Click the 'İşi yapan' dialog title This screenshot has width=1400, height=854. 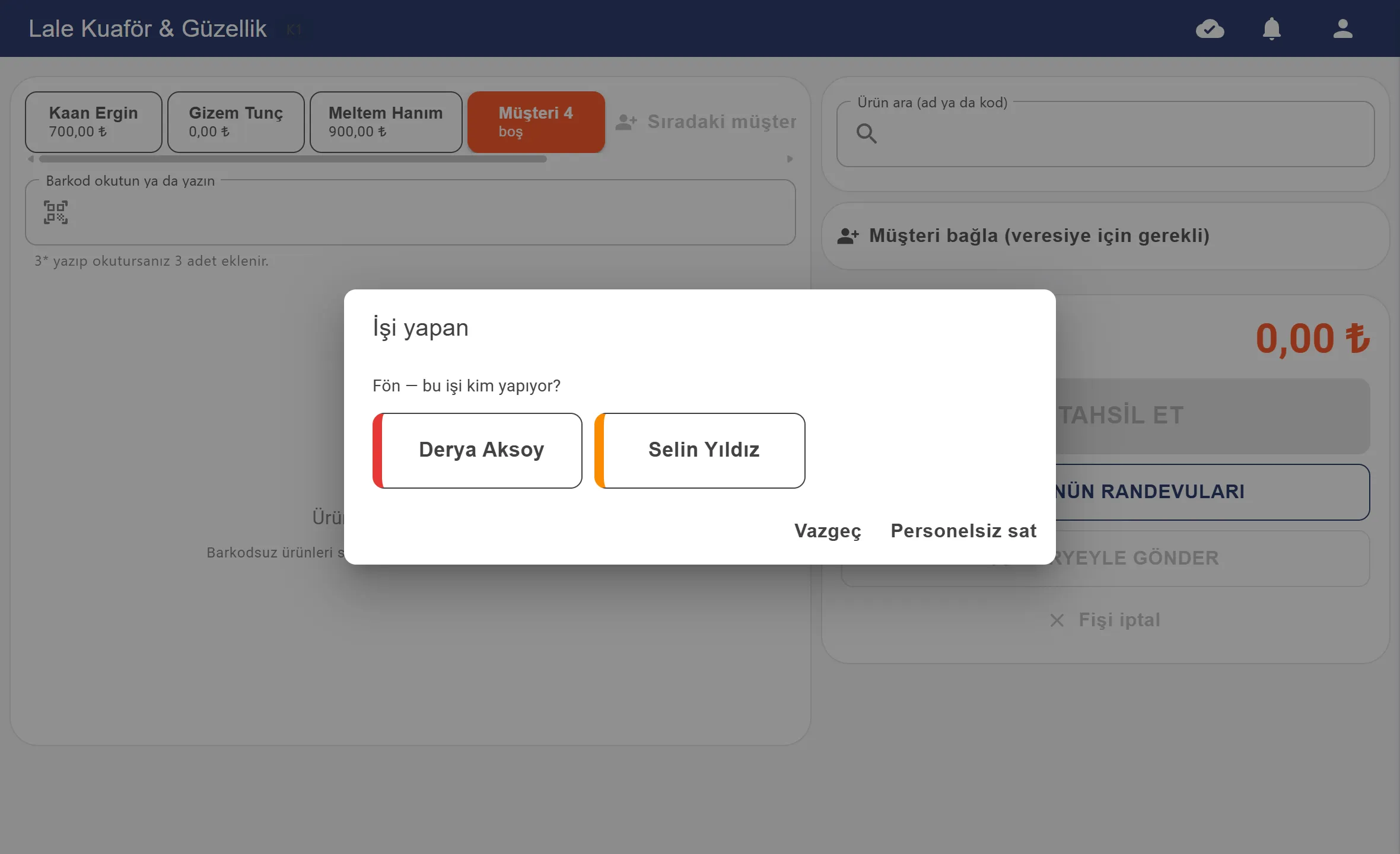coord(421,327)
